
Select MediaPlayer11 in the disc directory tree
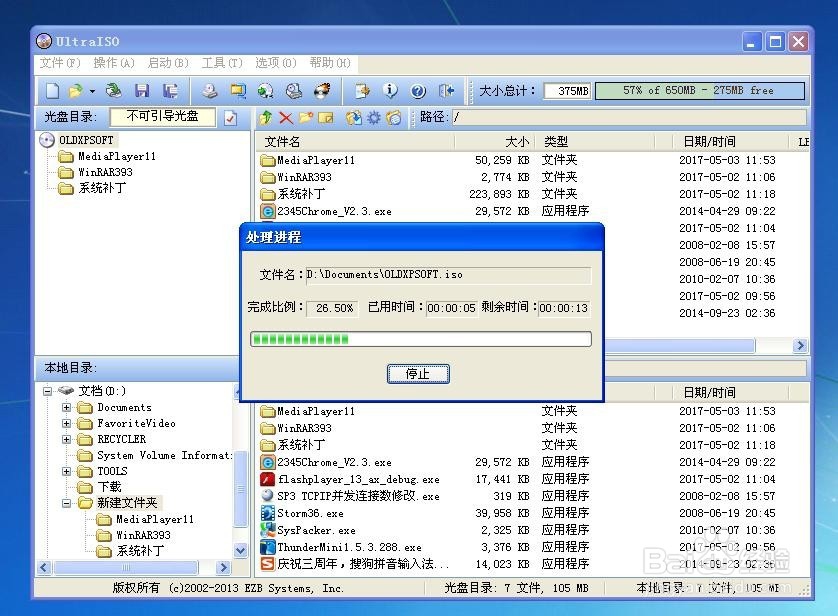coord(117,157)
